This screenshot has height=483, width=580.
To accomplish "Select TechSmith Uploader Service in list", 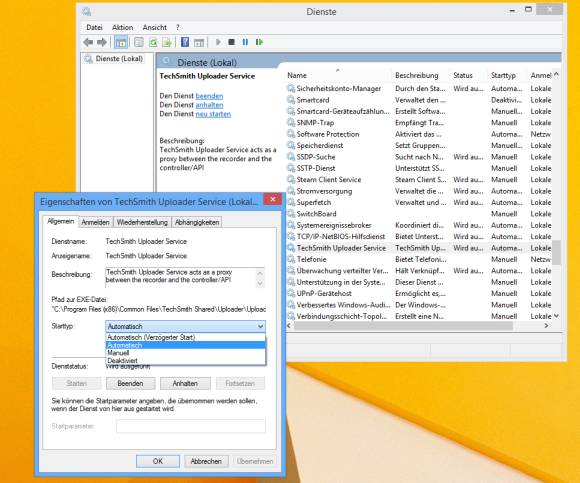I will (419, 248).
